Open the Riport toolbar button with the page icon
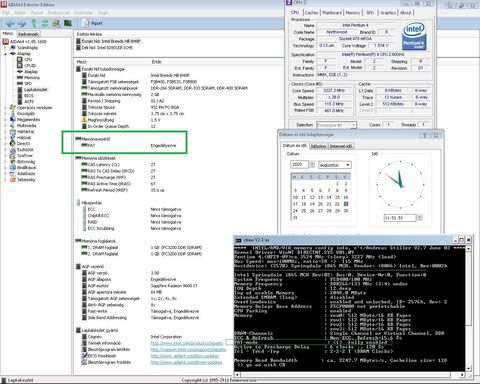480x384 pixels. point(92,23)
